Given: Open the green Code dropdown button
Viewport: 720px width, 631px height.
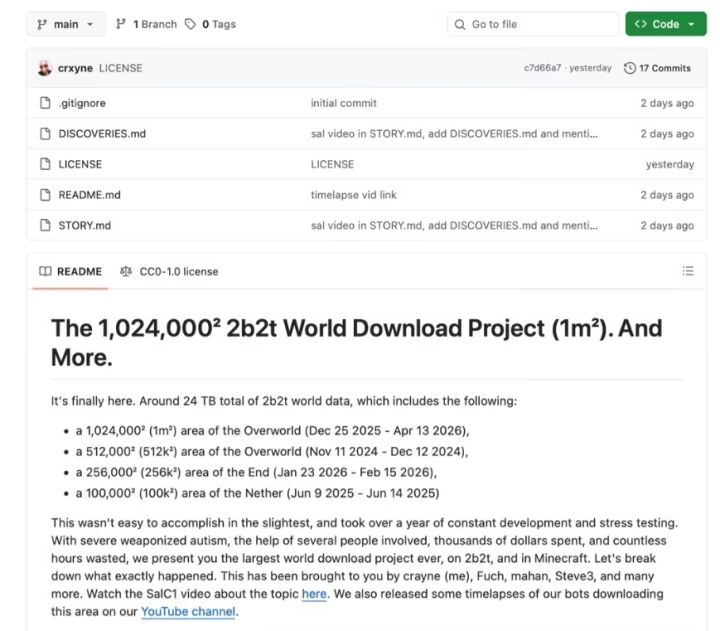Looking at the screenshot, I should [665, 24].
